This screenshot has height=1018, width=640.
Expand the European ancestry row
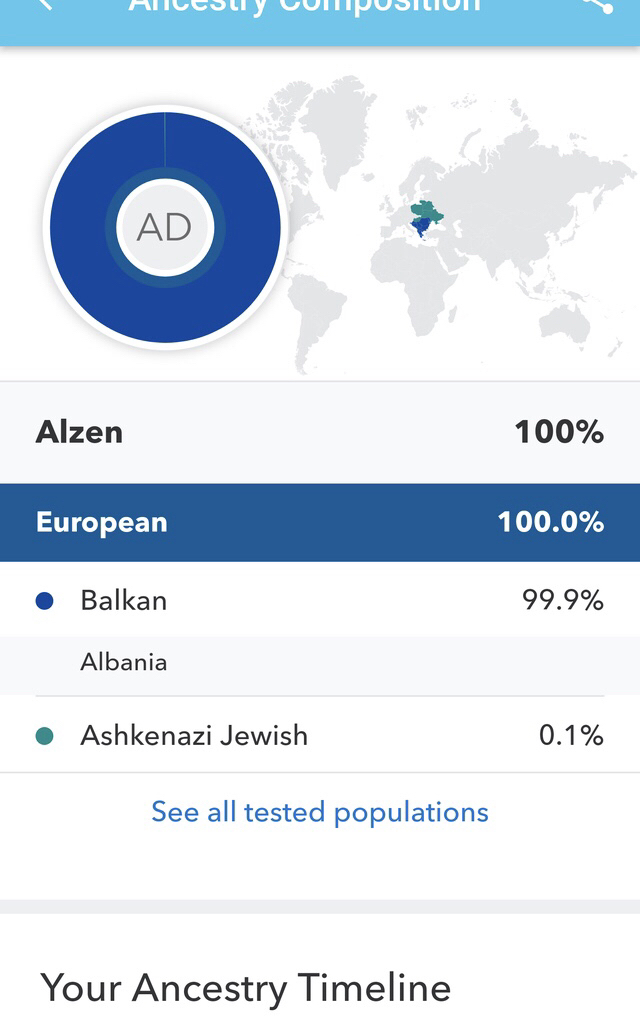pyautogui.click(x=320, y=522)
